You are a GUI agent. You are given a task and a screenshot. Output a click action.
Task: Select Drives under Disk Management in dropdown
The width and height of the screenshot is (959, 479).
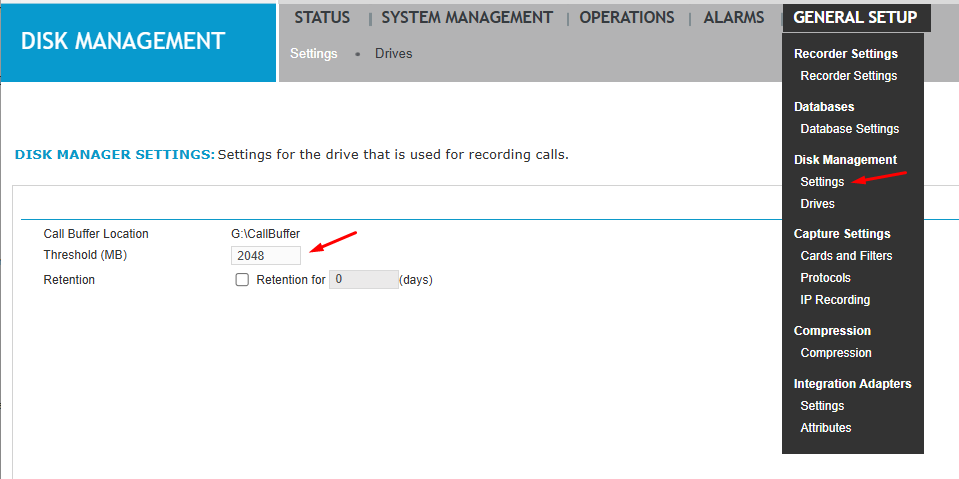coord(817,204)
